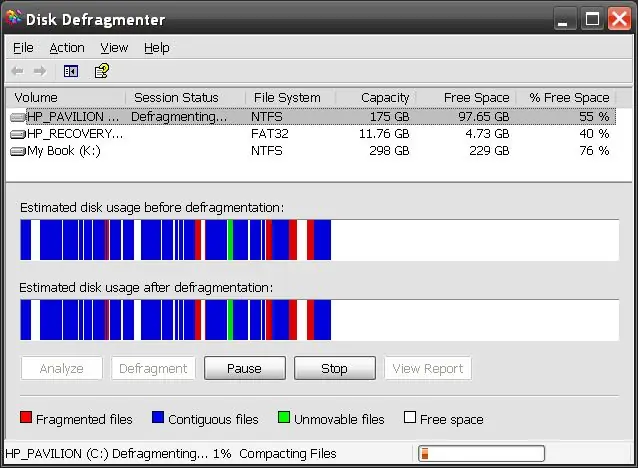Click the Contiguous files legend label

click(213, 419)
